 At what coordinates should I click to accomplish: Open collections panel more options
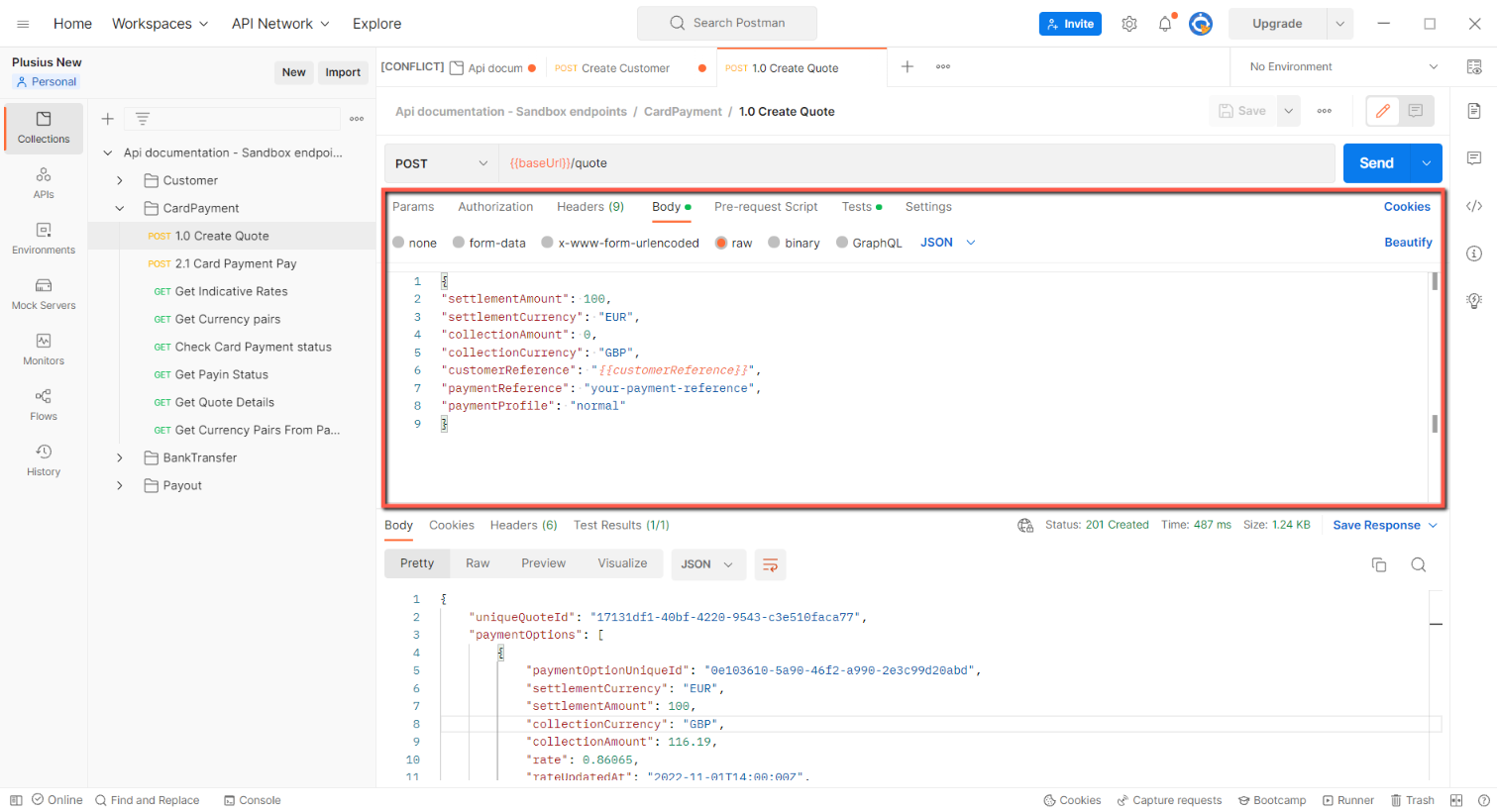[x=357, y=119]
